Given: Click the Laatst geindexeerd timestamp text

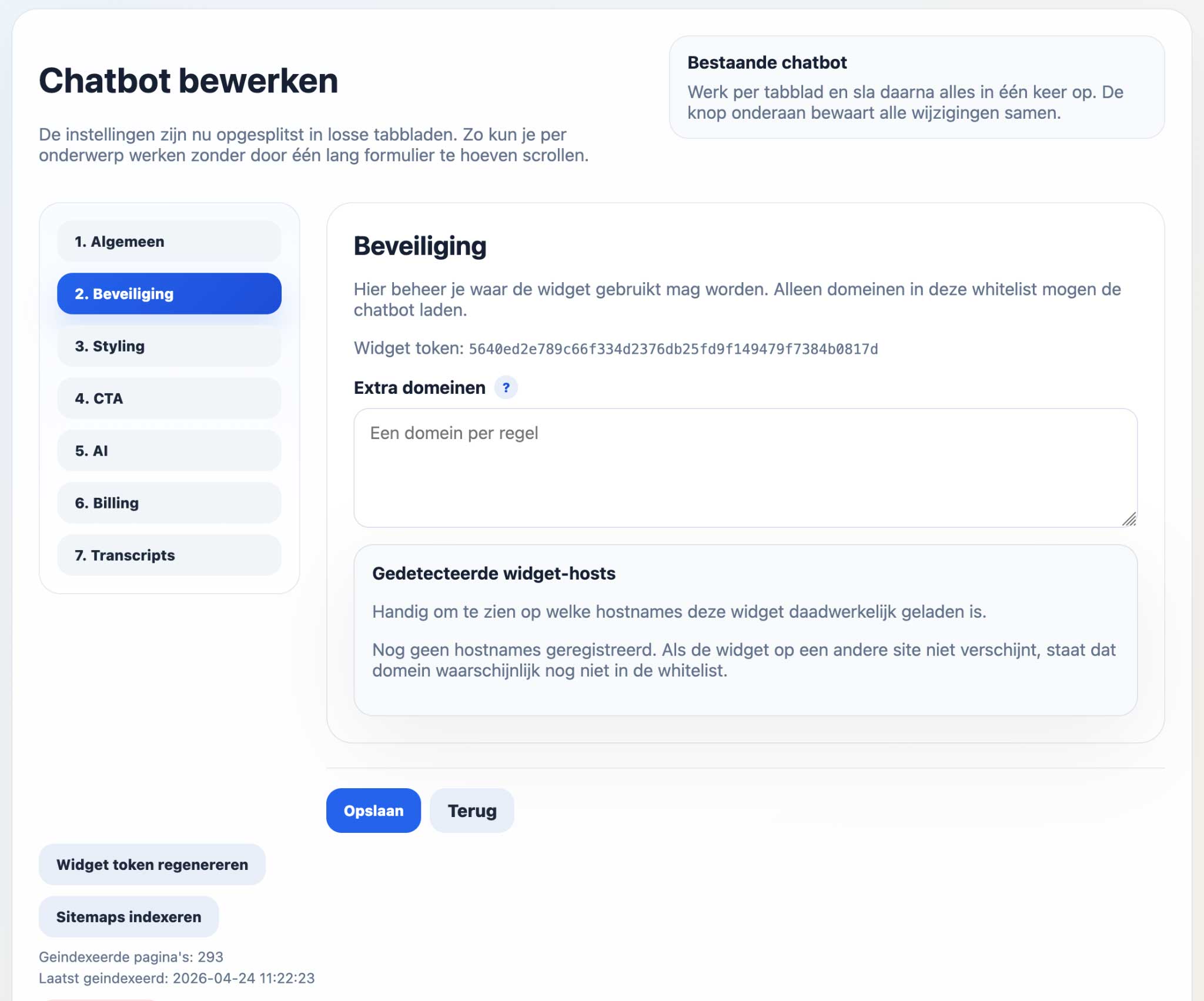Looking at the screenshot, I should click(x=176, y=978).
